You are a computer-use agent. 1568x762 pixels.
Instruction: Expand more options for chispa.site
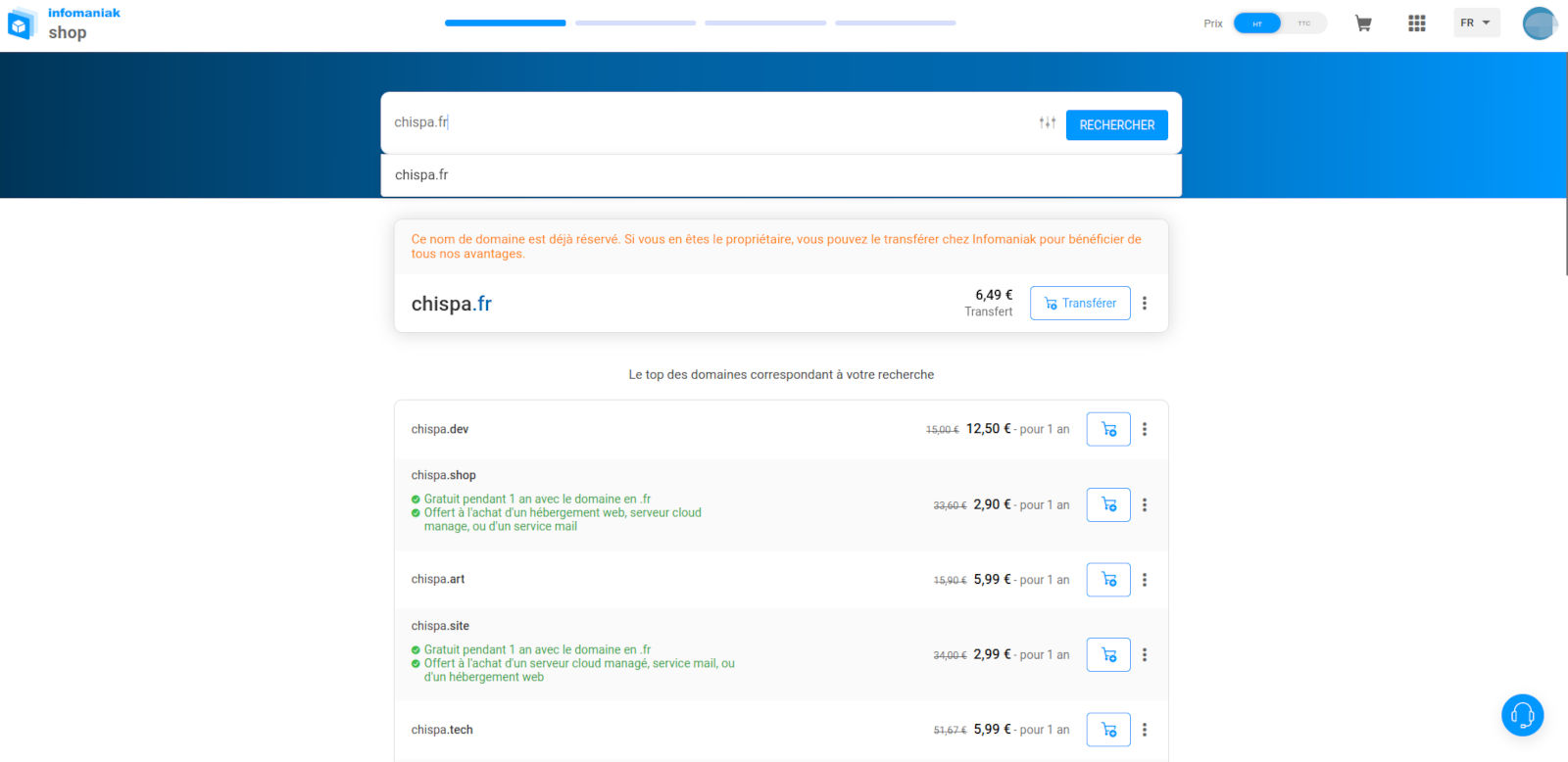[x=1145, y=655]
